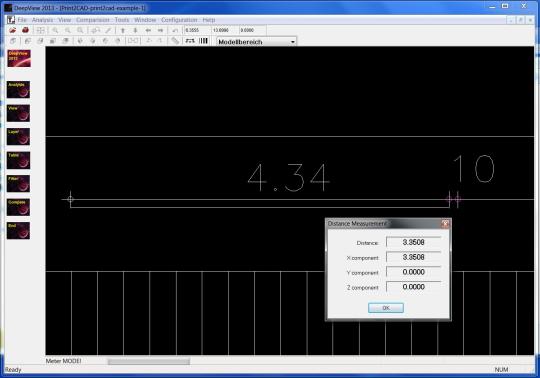Click the four-pane grid view icon
The image size is (540, 378).
pos(40,30)
